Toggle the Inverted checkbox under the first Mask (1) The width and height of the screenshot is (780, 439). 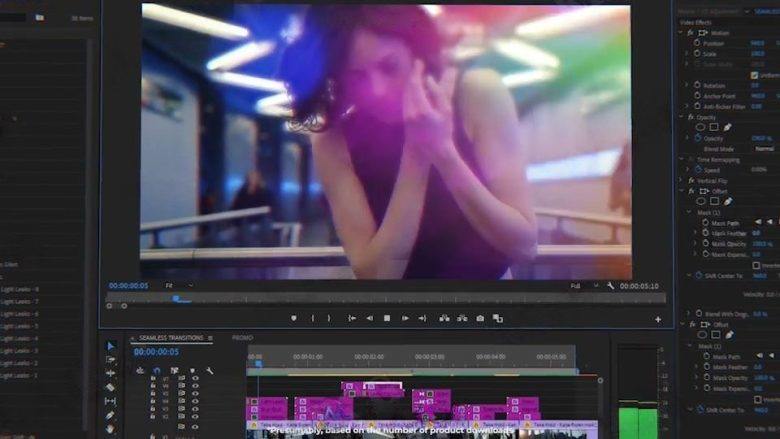(754, 264)
